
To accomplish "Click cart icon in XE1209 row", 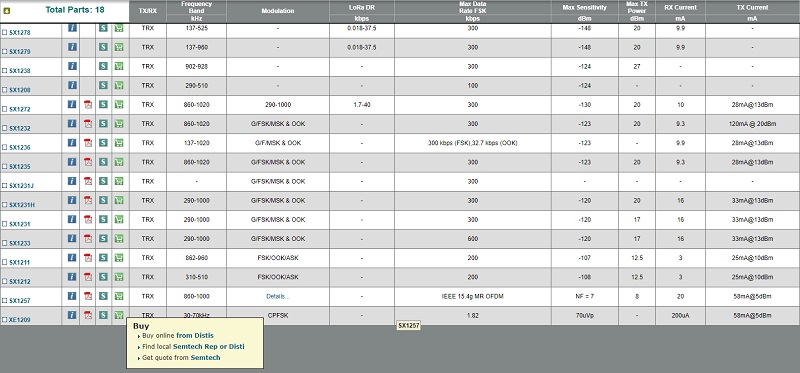I will click(119, 315).
